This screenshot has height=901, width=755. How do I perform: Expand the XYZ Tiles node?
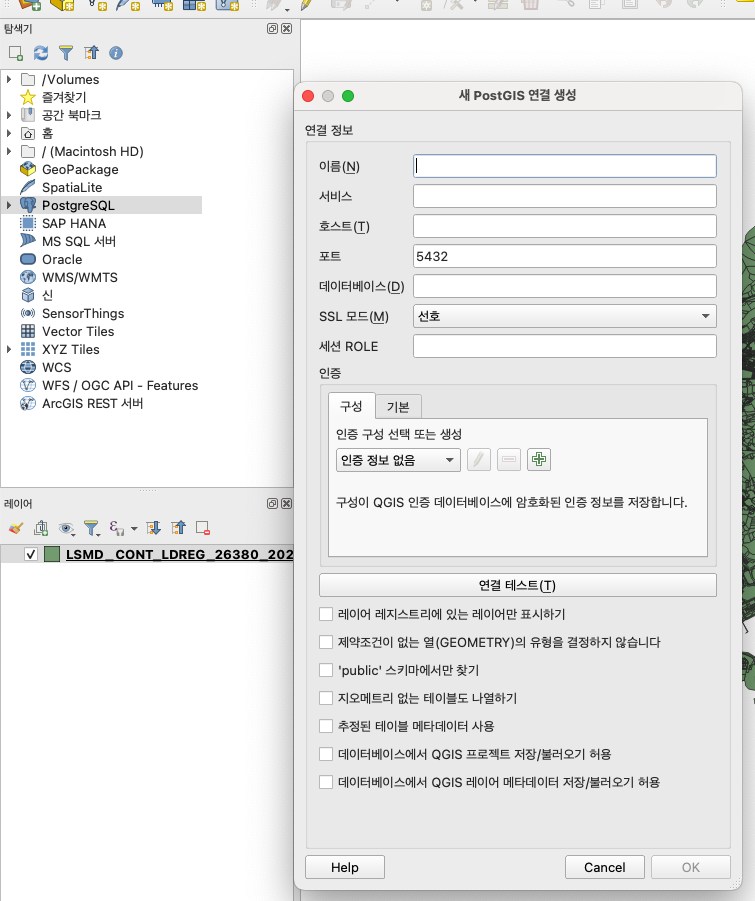[9, 349]
